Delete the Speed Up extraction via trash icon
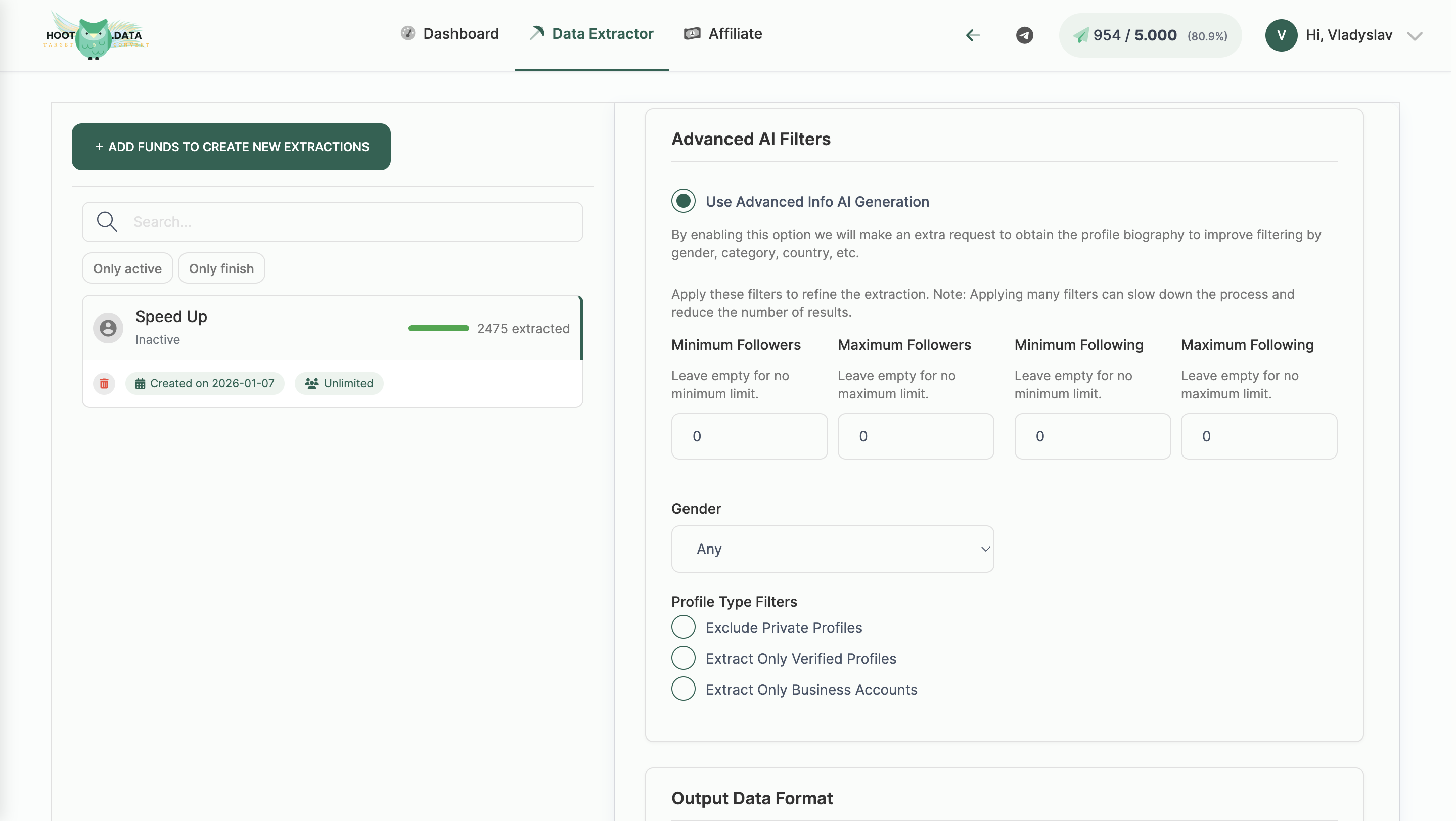Image resolution: width=1456 pixels, height=821 pixels. (104, 384)
